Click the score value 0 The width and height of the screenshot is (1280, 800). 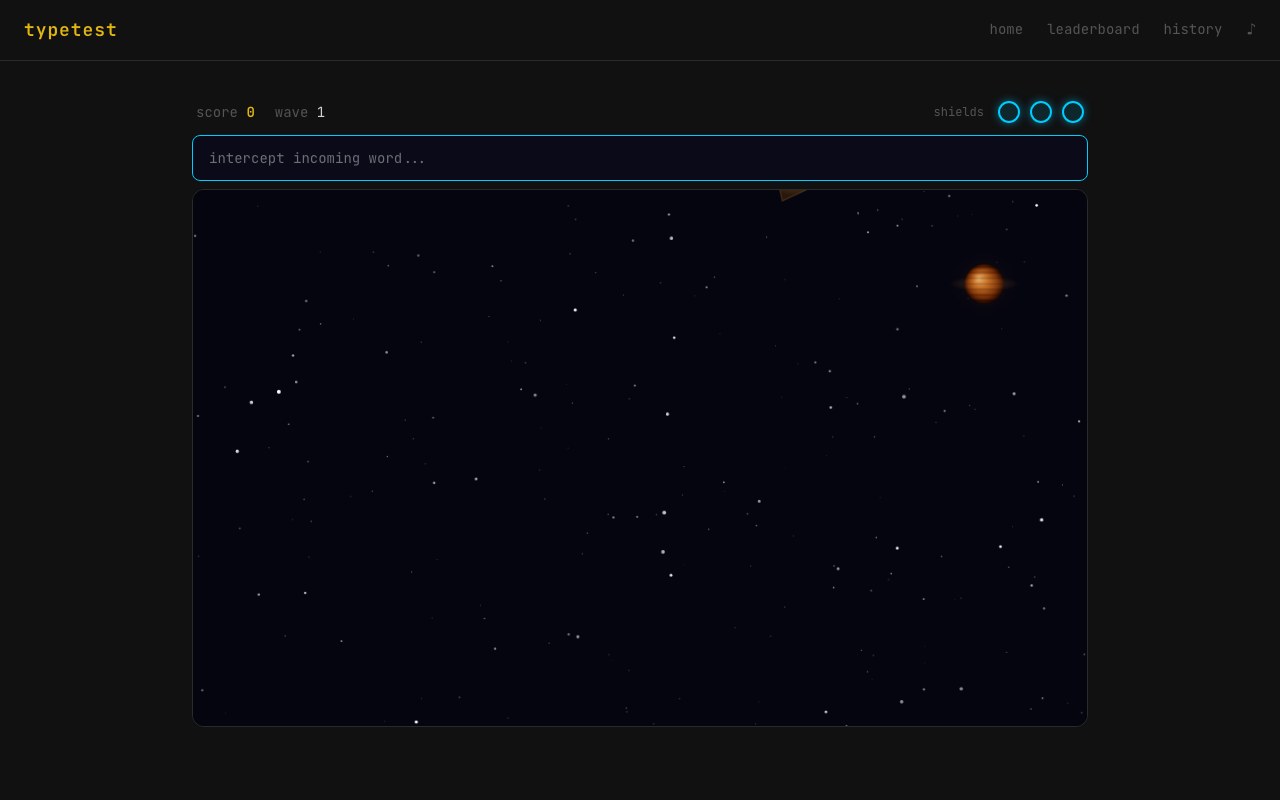coord(251,113)
